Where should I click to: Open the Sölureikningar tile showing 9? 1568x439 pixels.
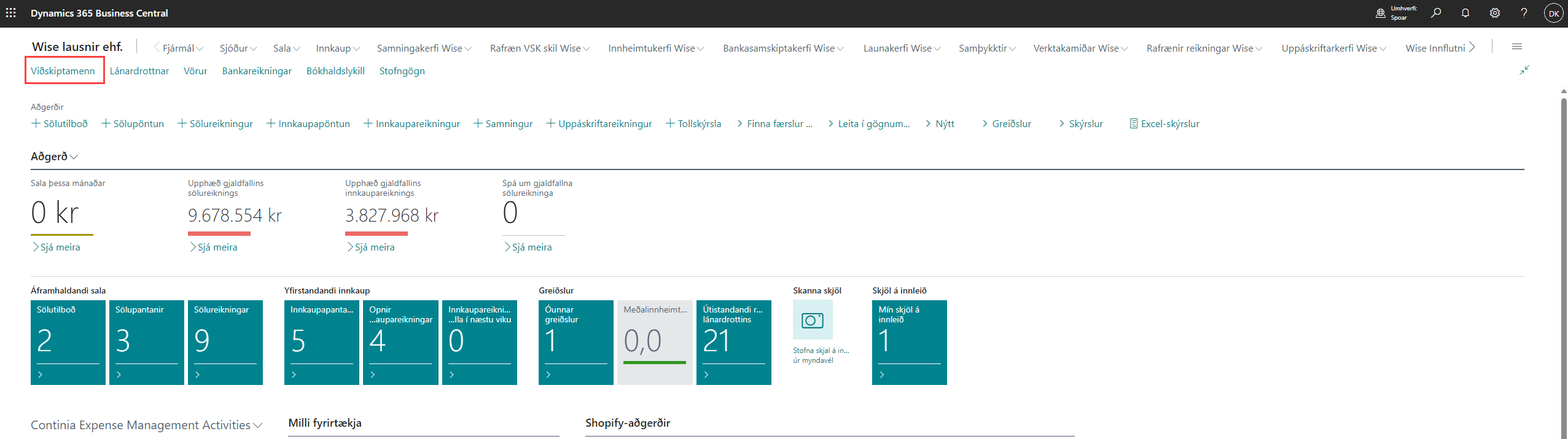(x=225, y=342)
